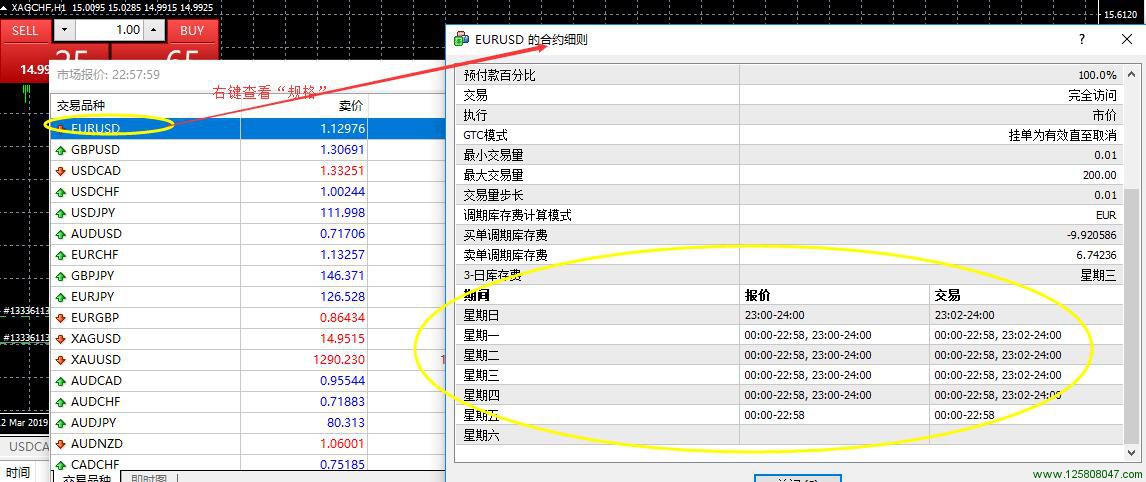The image size is (1146, 482).
Task: Click the XAGUSD down arrow icon
Action: (61, 339)
